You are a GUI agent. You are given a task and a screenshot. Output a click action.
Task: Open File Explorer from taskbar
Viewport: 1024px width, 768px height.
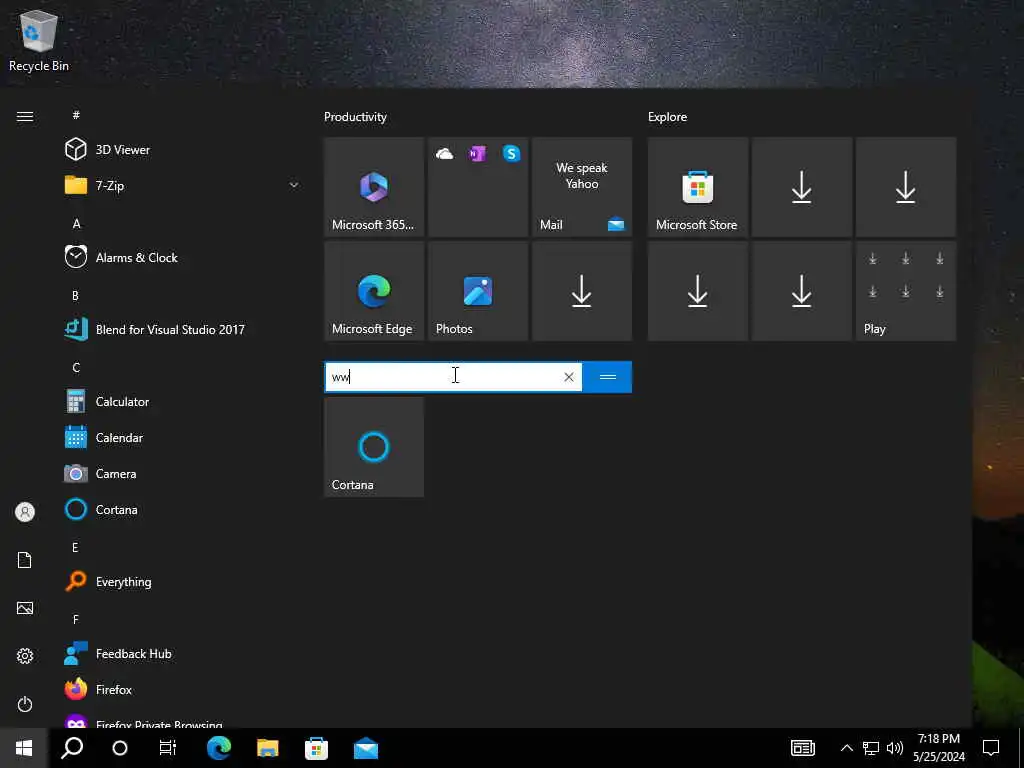click(x=268, y=748)
